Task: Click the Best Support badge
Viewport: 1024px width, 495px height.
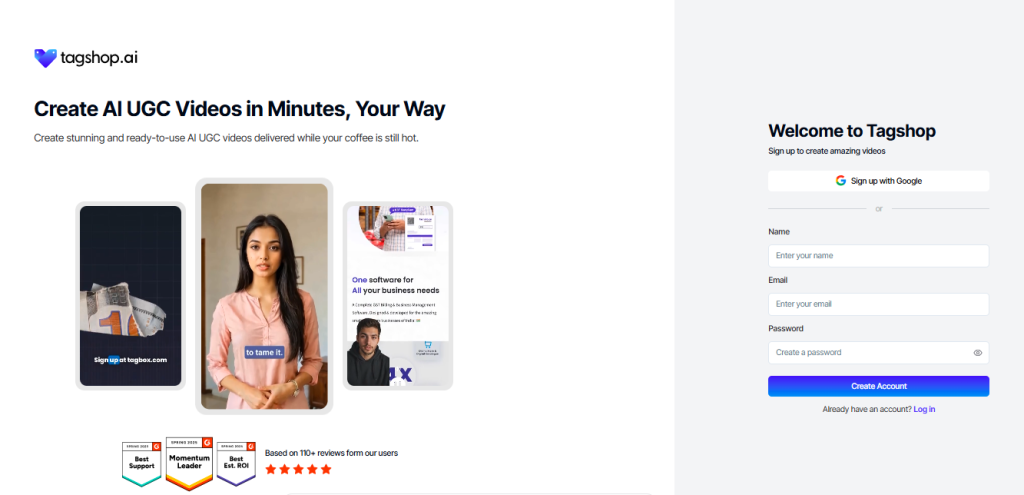Action: (142, 464)
